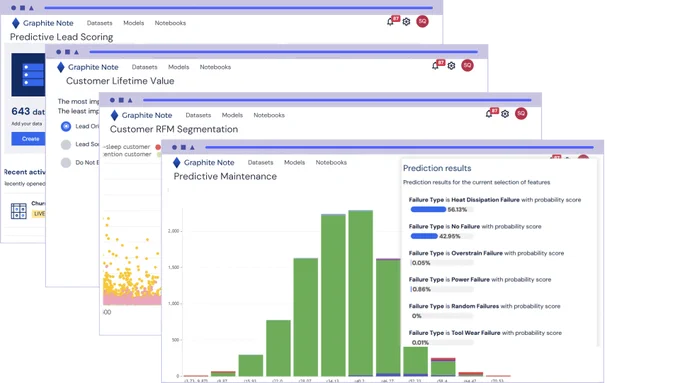Open settings gear in Customer Lifetime Value window
Screen dimensions: 680x383
[x=451, y=66]
